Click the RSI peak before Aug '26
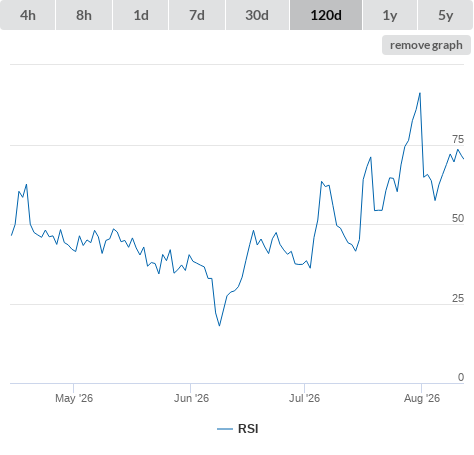This screenshot has width=474, height=455. click(420, 93)
